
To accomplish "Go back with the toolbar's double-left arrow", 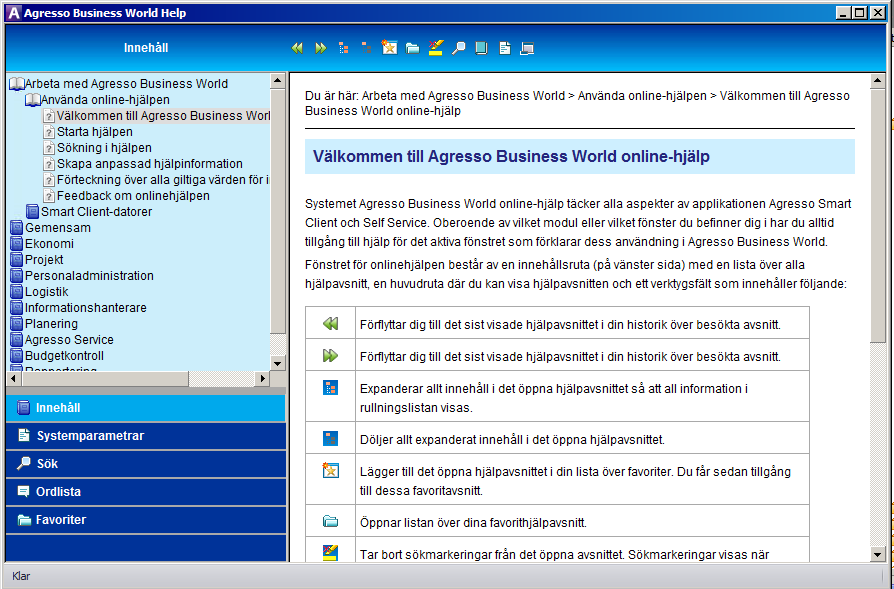I will [x=297, y=48].
